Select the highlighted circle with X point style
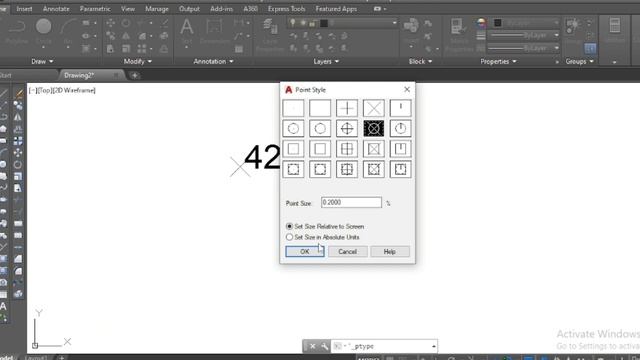 (373, 129)
